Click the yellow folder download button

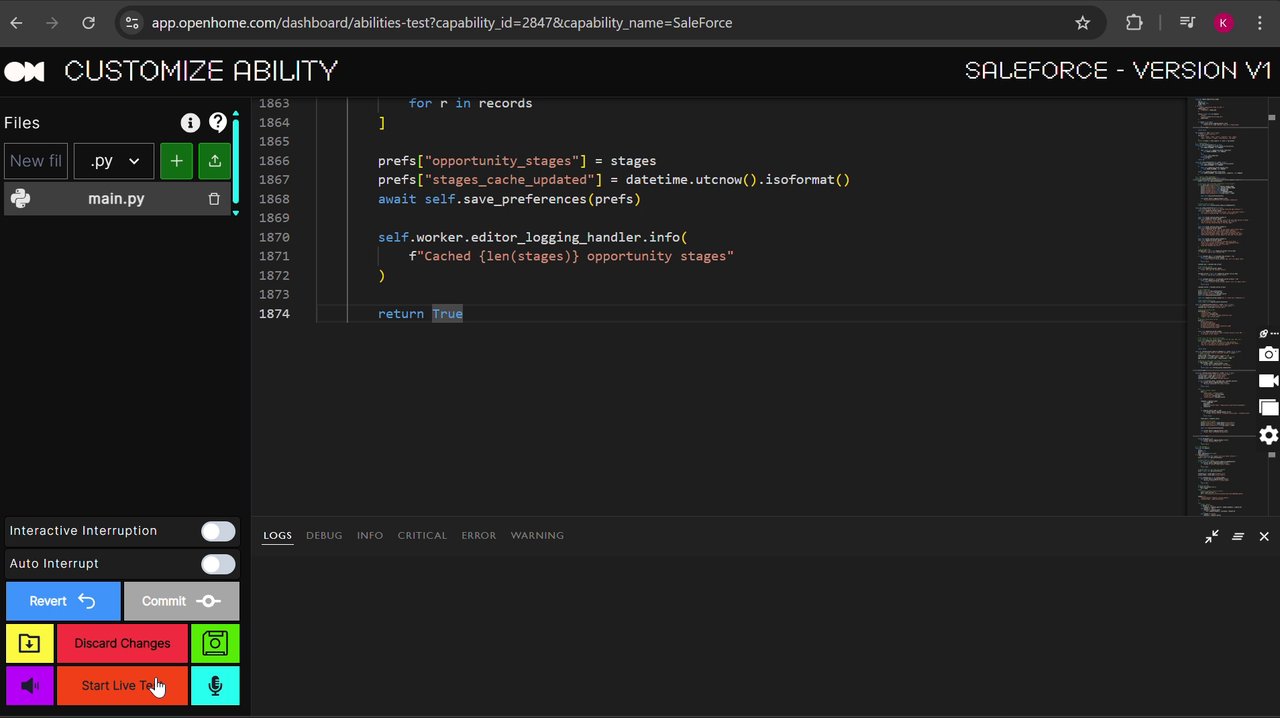(x=29, y=644)
